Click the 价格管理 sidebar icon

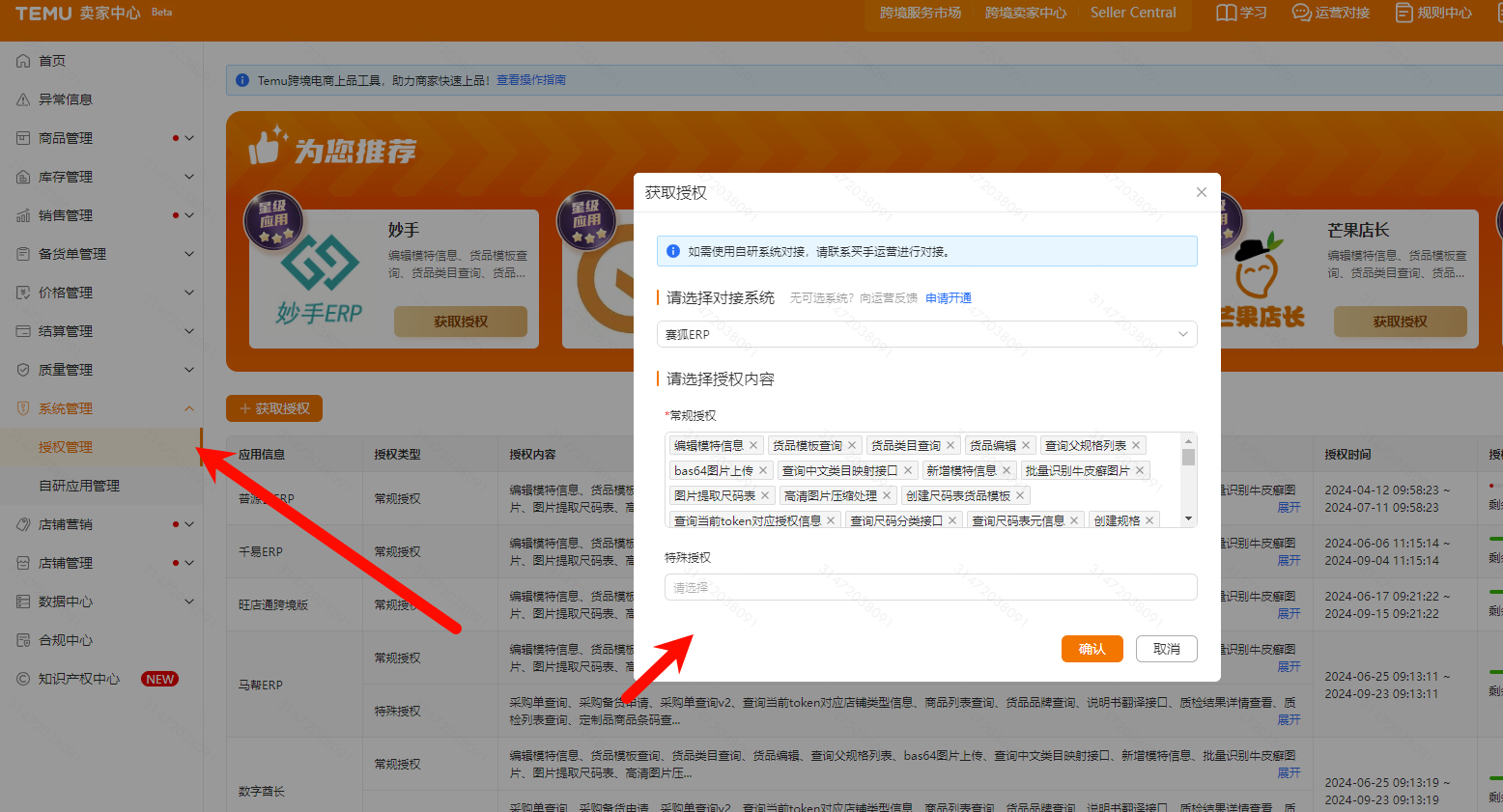click(x=23, y=293)
